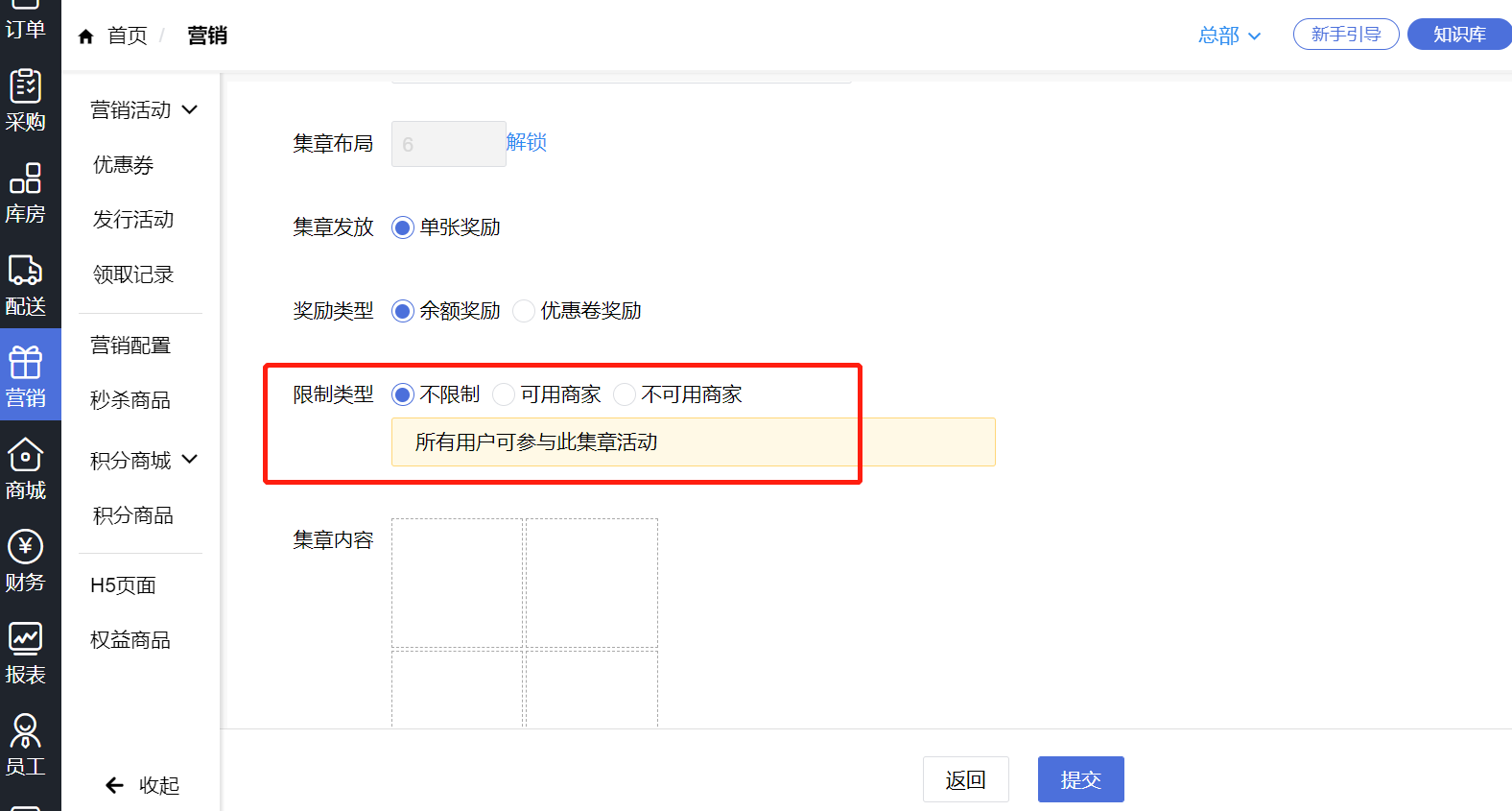The width and height of the screenshot is (1512, 811).
Task: Select 余额奖励 reward type
Action: point(403,311)
